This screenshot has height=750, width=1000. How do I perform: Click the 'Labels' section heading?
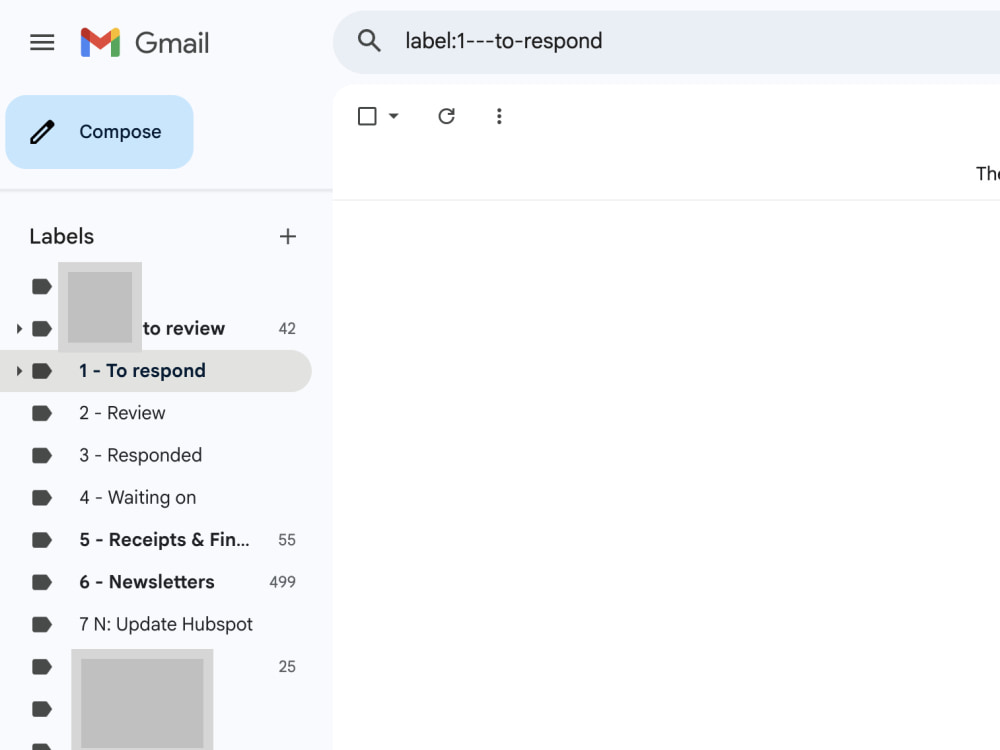click(x=62, y=237)
